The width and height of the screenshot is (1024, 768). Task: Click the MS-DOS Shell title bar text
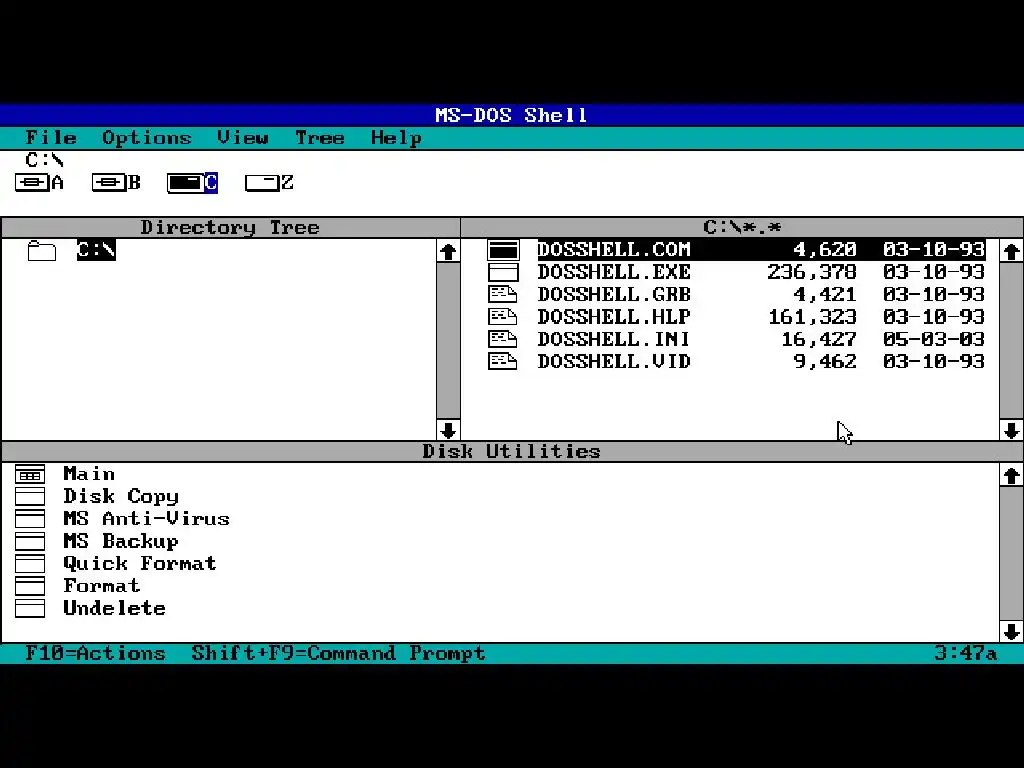point(511,115)
